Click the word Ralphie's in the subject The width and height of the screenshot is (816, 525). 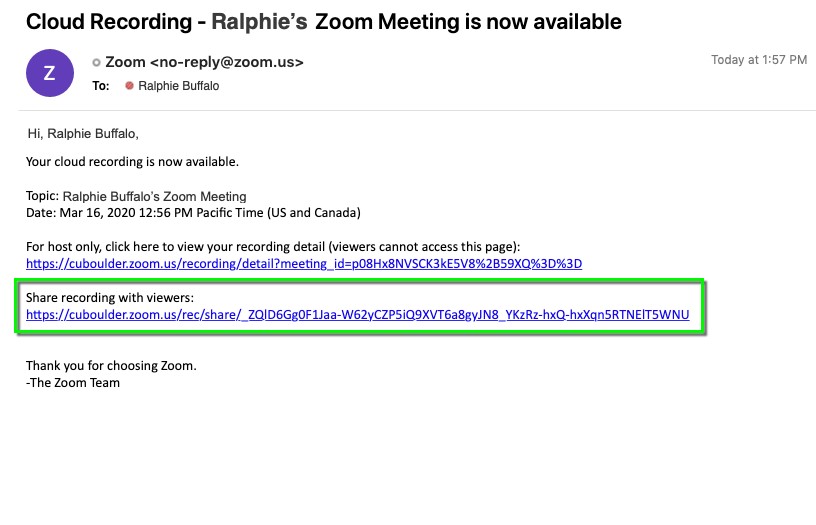coord(259,21)
